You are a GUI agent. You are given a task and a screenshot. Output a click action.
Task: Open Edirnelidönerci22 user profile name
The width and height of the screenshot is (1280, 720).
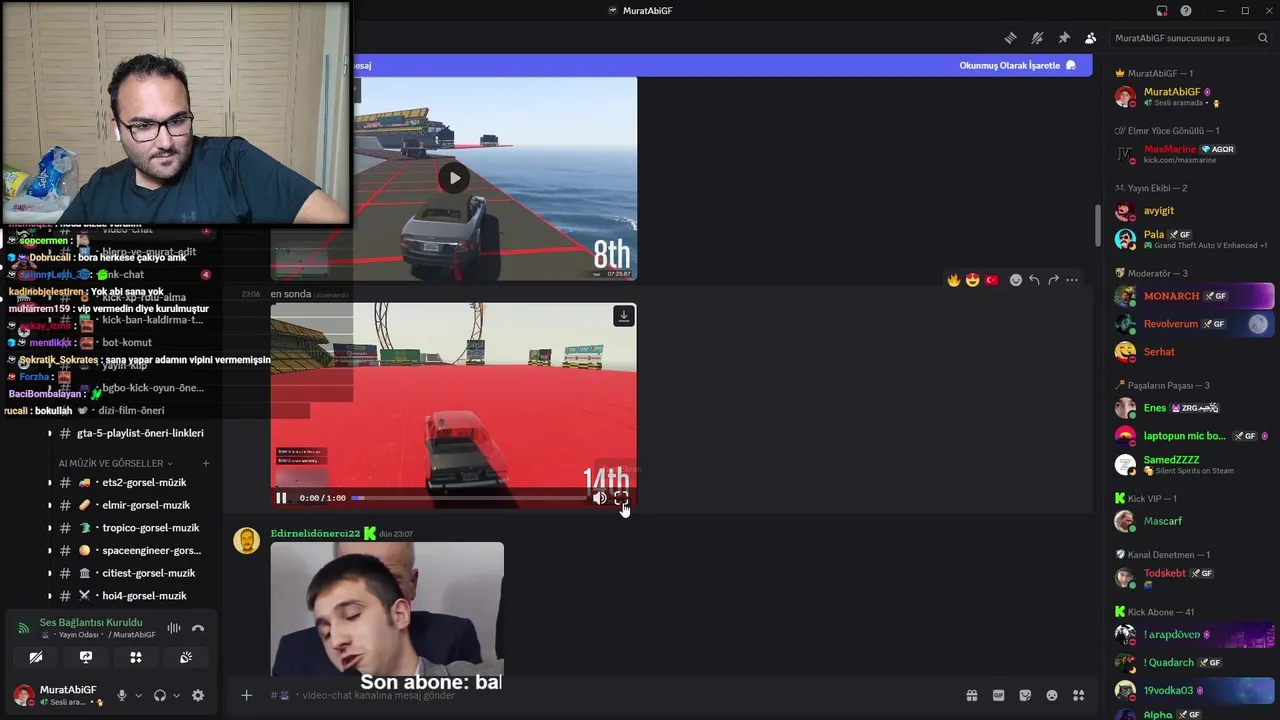tap(315, 533)
